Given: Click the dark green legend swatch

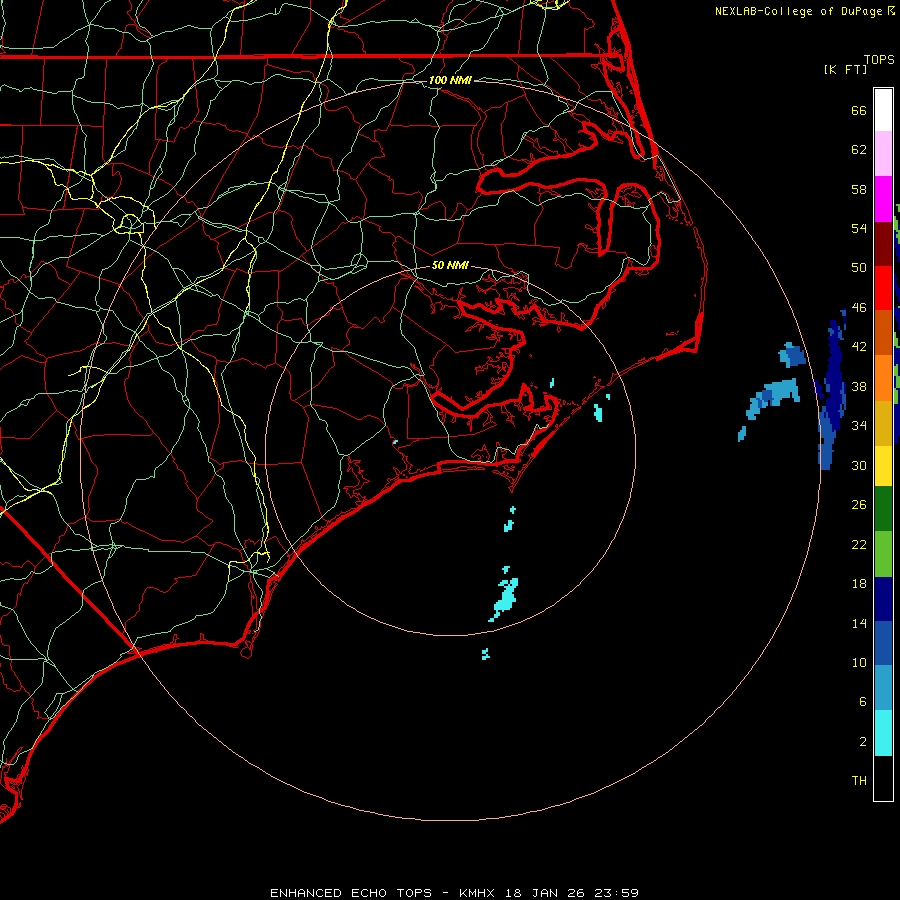Looking at the screenshot, I should [883, 509].
